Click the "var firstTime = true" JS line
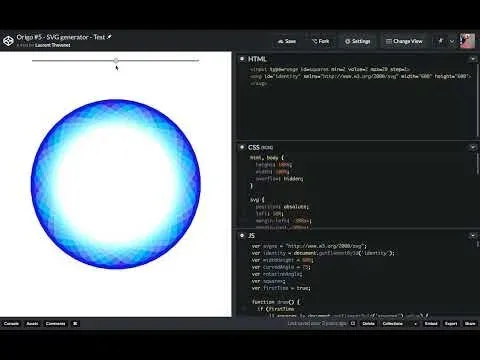The width and height of the screenshot is (480, 360). coord(281,288)
